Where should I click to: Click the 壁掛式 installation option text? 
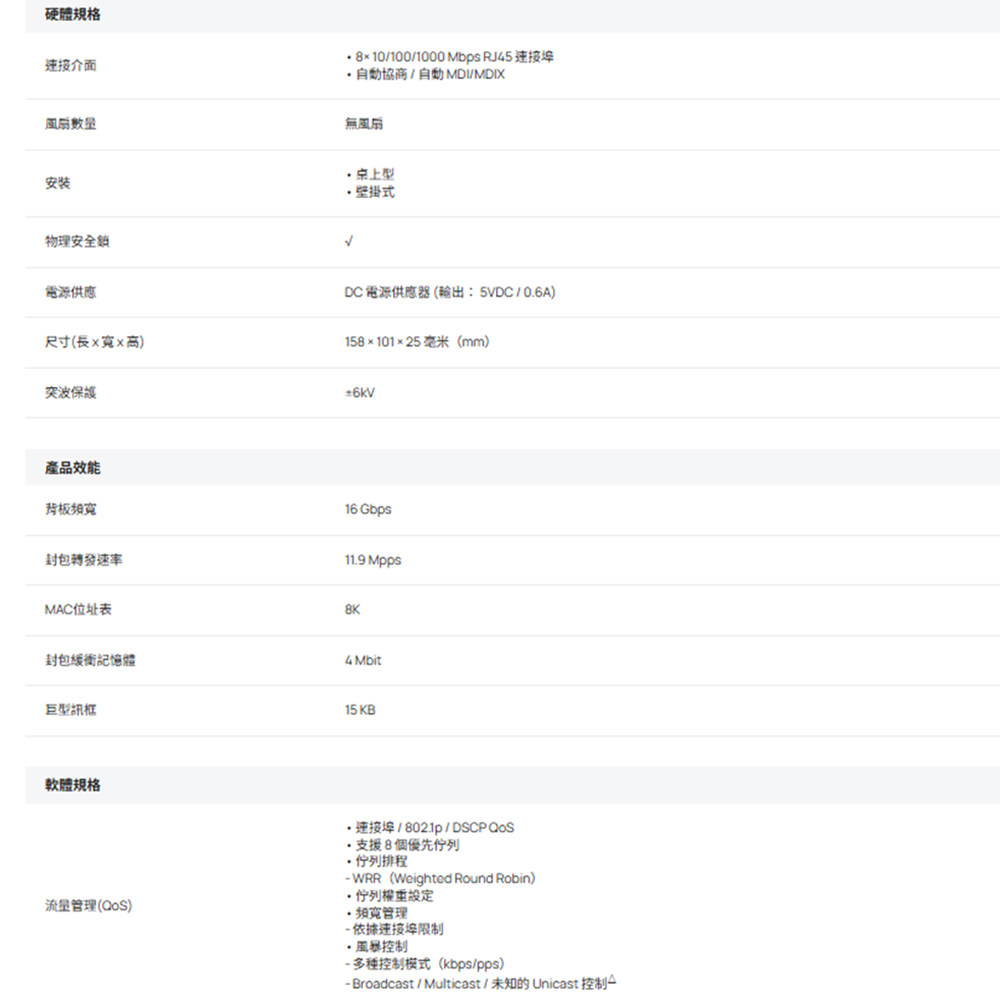(x=375, y=192)
